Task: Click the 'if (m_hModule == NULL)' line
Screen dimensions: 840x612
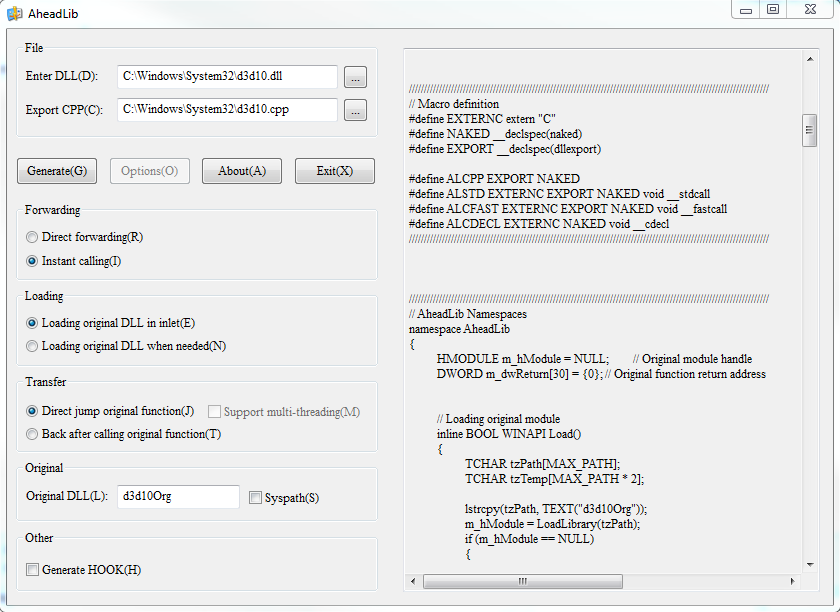Action: 529,539
